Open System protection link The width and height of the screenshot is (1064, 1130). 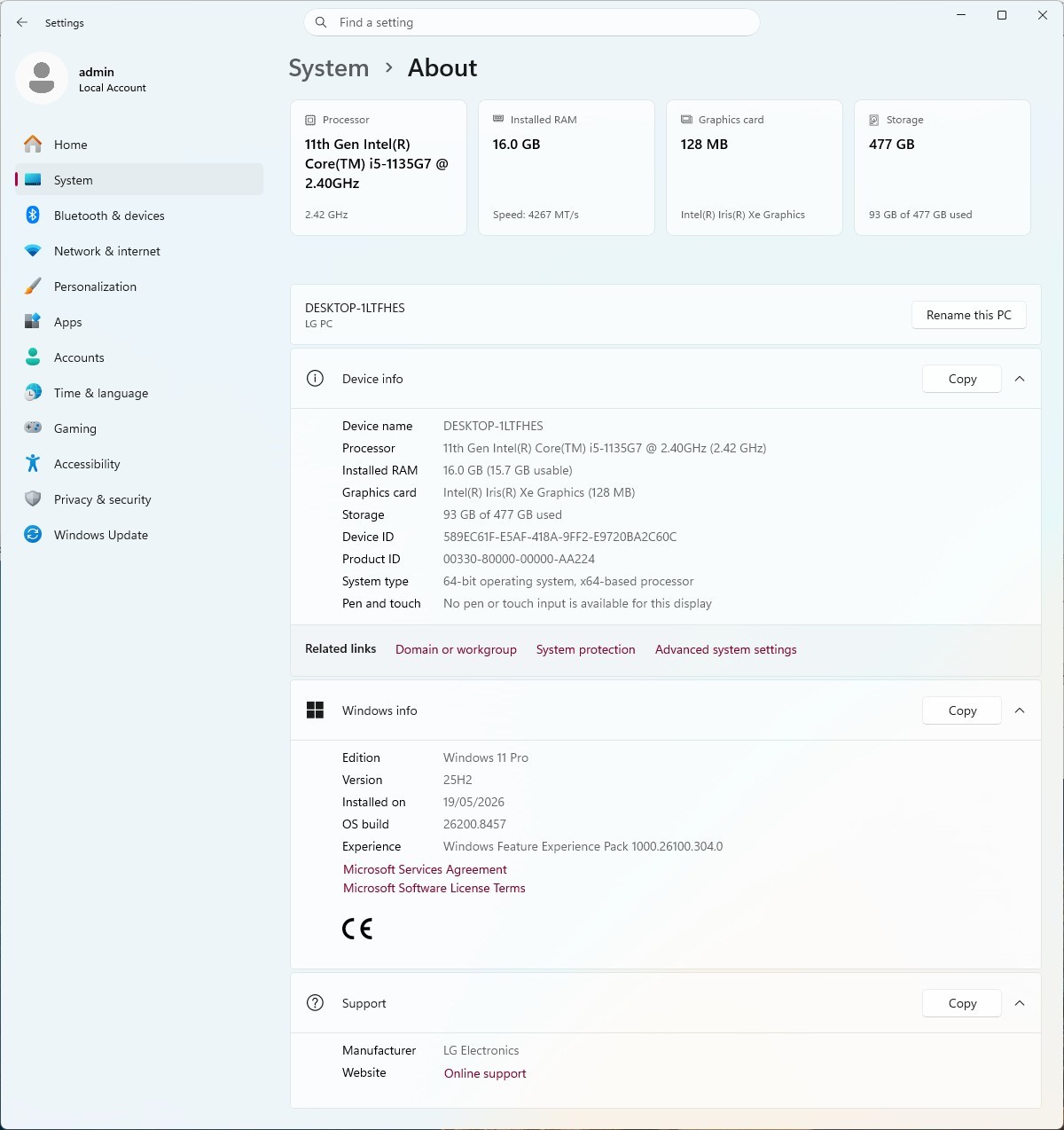[x=585, y=649]
